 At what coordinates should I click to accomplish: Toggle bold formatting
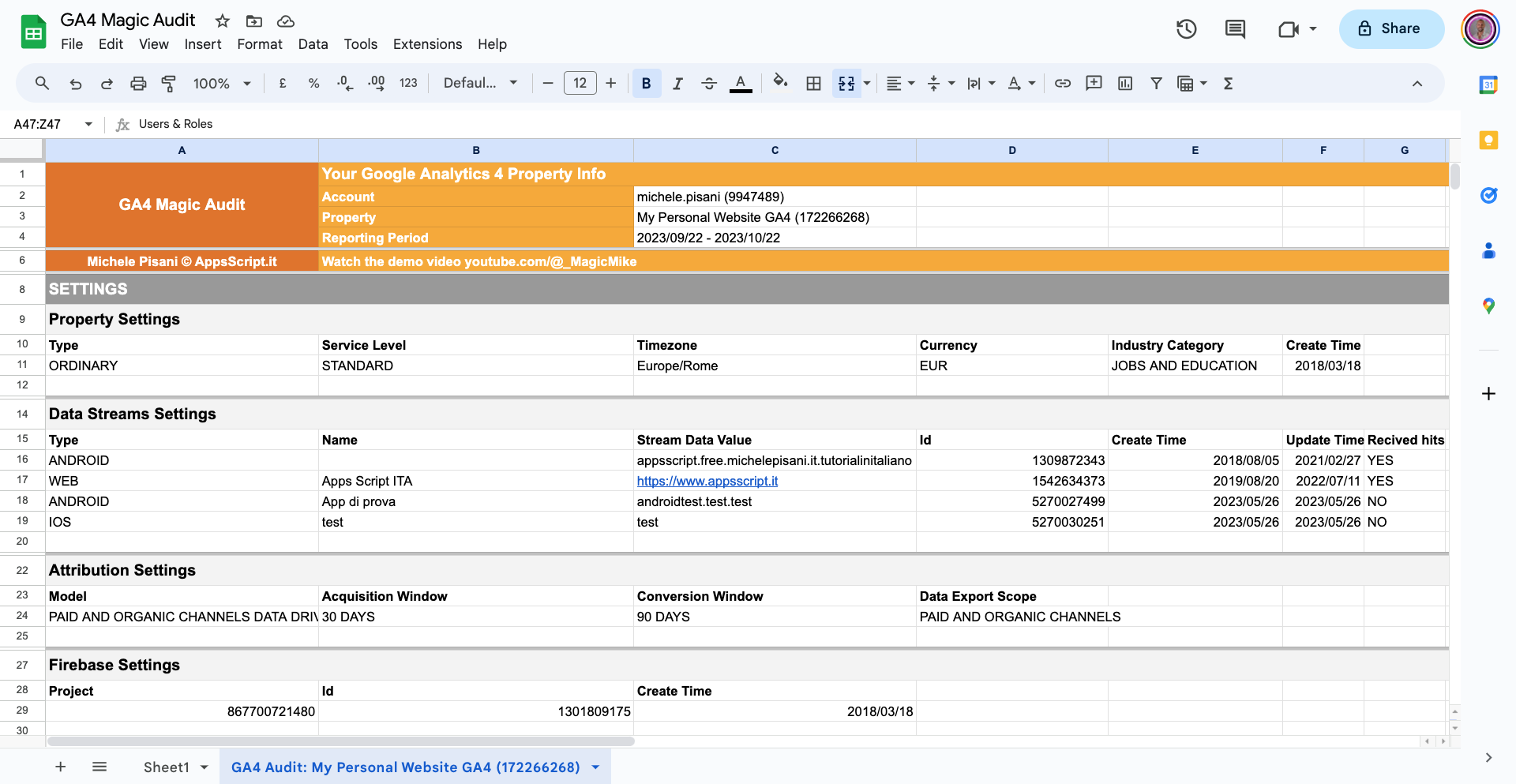646,83
